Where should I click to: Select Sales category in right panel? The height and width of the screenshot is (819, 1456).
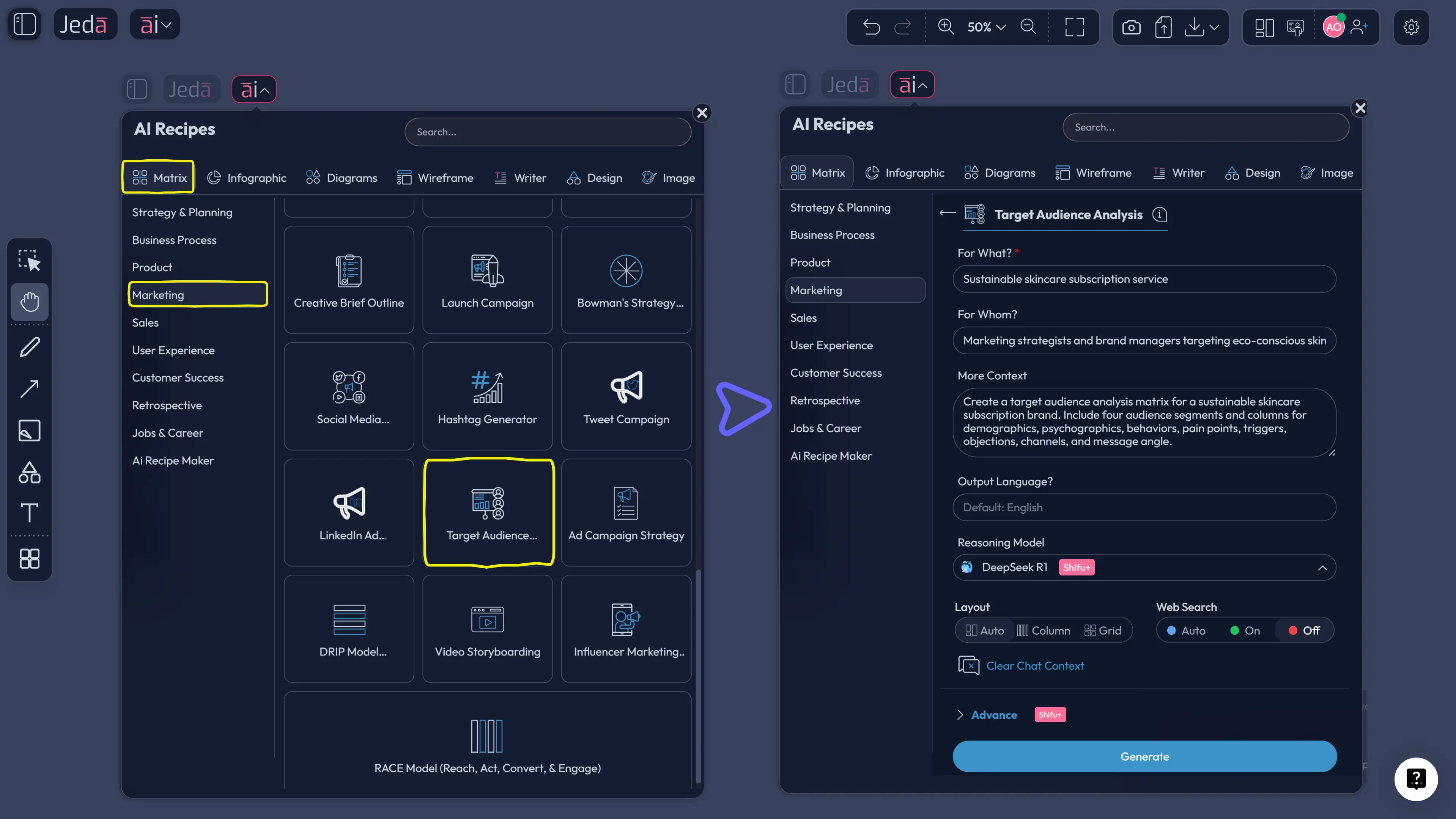(803, 318)
